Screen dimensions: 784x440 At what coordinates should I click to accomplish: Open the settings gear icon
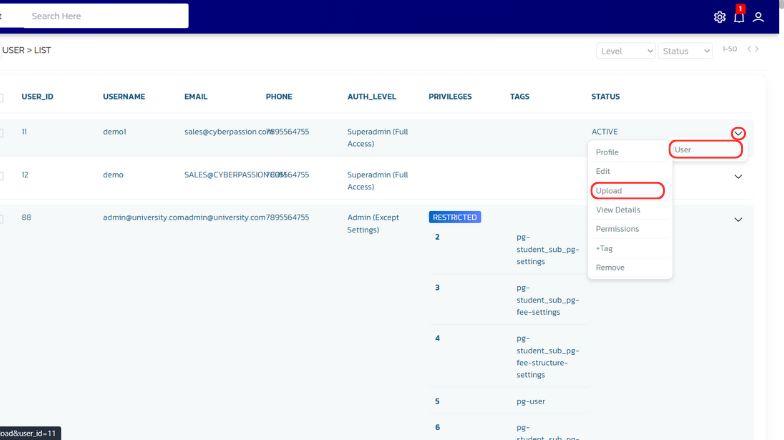719,17
